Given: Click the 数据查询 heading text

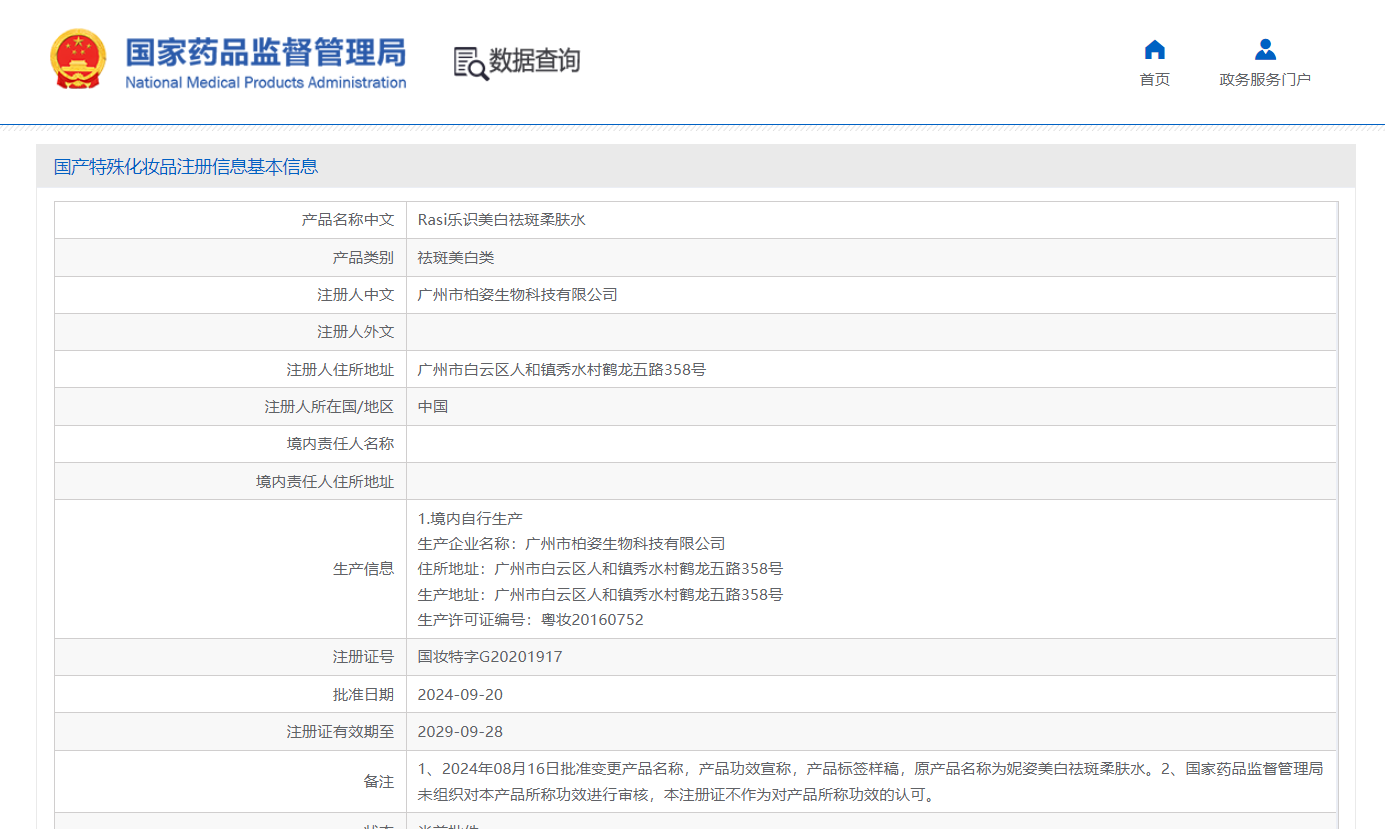Looking at the screenshot, I should pos(534,61).
